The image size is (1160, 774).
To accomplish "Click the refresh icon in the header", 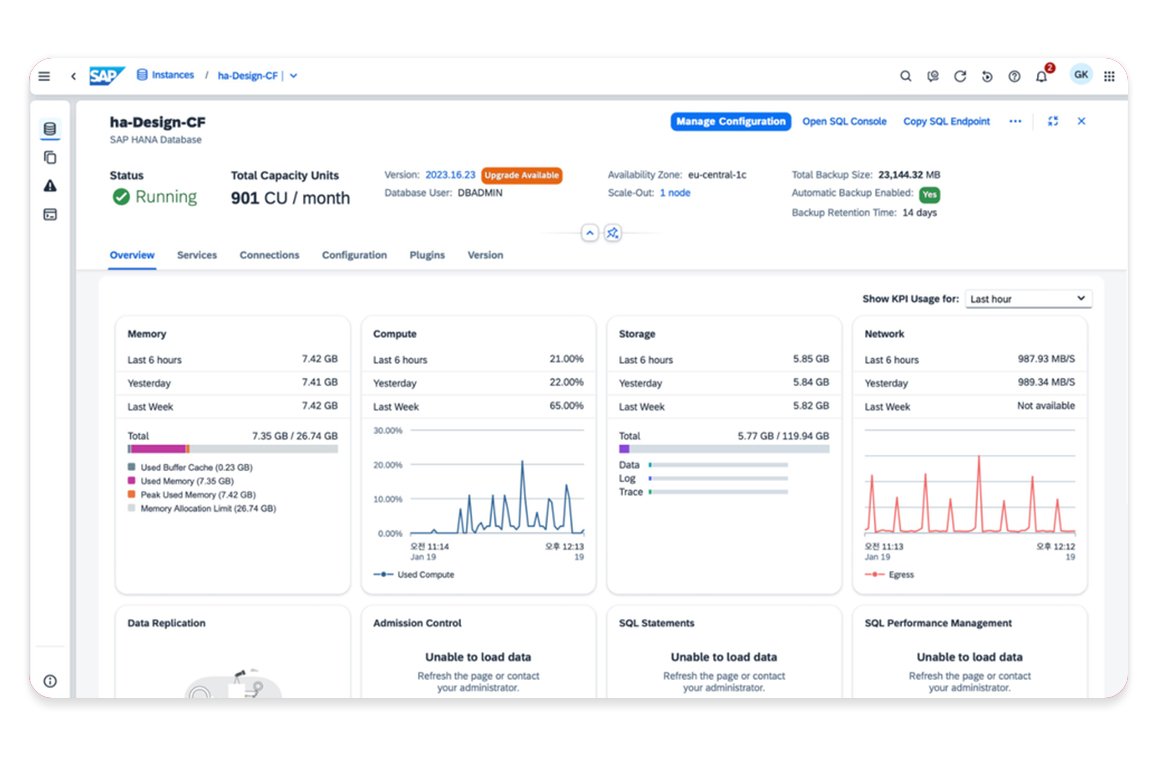I will point(960,76).
